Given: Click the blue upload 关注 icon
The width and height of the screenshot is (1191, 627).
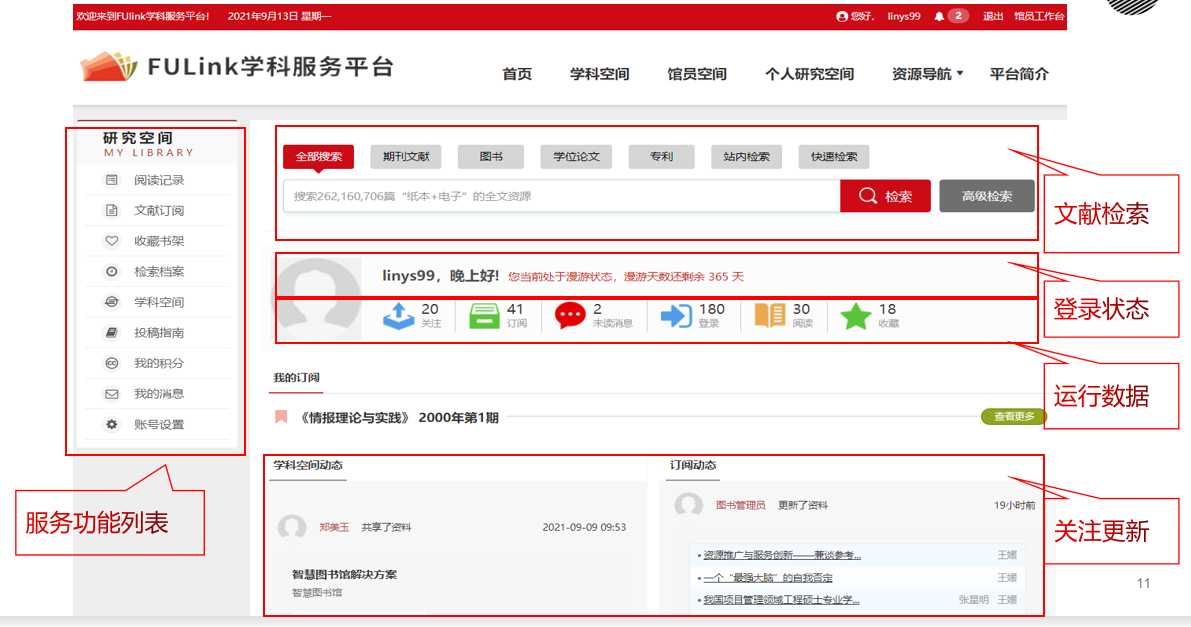Looking at the screenshot, I should click(x=399, y=315).
